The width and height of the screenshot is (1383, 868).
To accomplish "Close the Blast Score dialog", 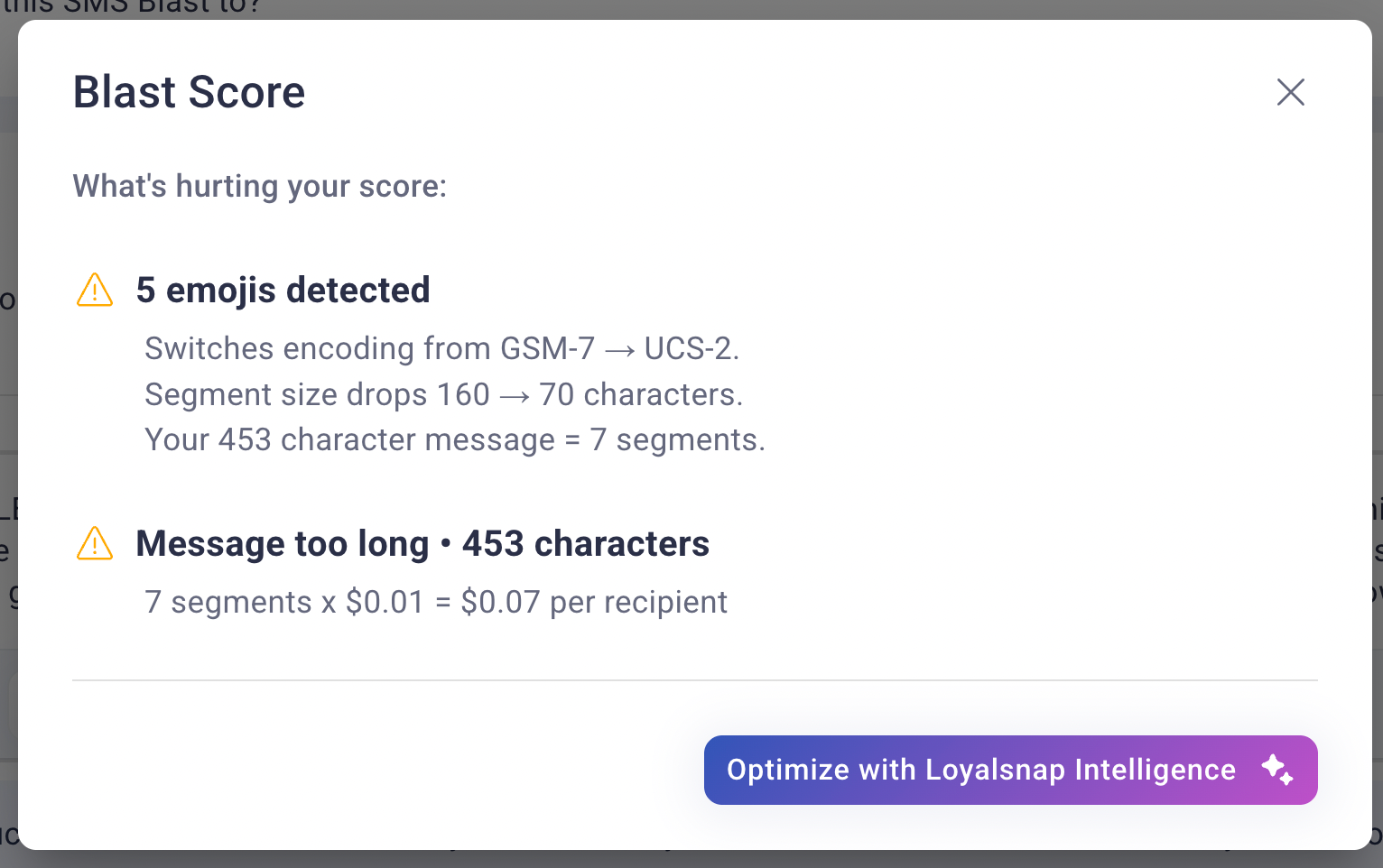I will tap(1291, 92).
